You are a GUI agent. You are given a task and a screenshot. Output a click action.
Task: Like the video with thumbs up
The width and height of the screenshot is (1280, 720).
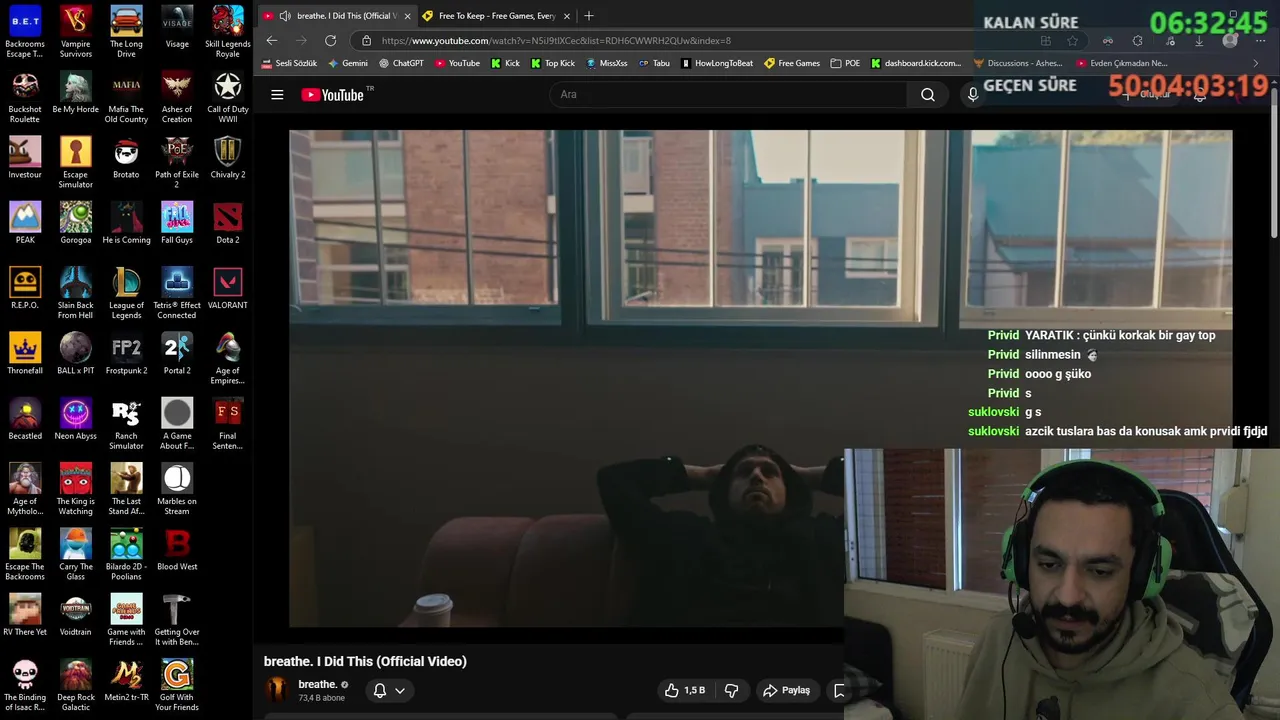click(x=685, y=690)
